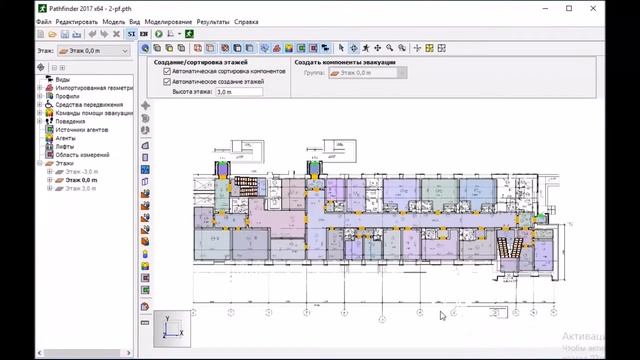The height and width of the screenshot is (360, 640).
Task: Select the measure ruler tool at toolbar bottom
Action: [145, 323]
